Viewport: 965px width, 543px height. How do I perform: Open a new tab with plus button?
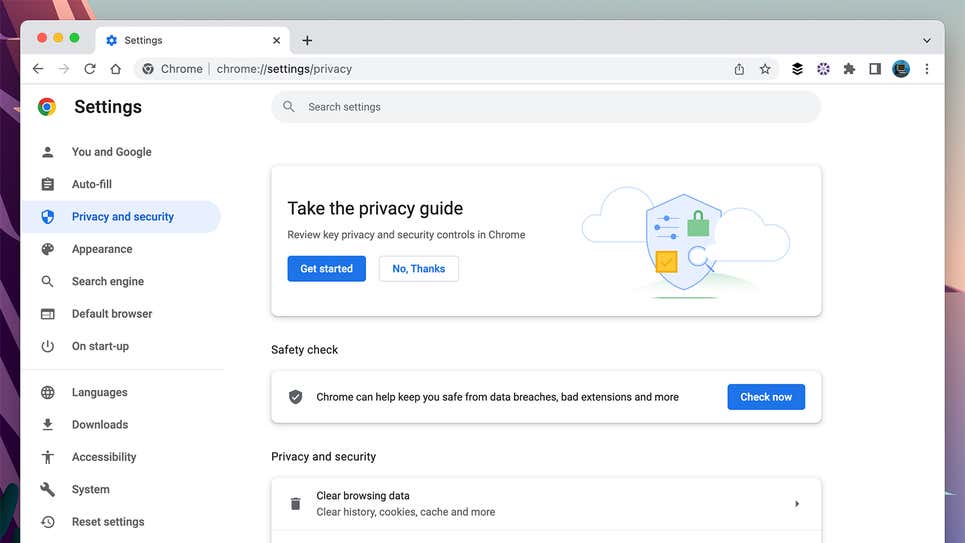(307, 41)
